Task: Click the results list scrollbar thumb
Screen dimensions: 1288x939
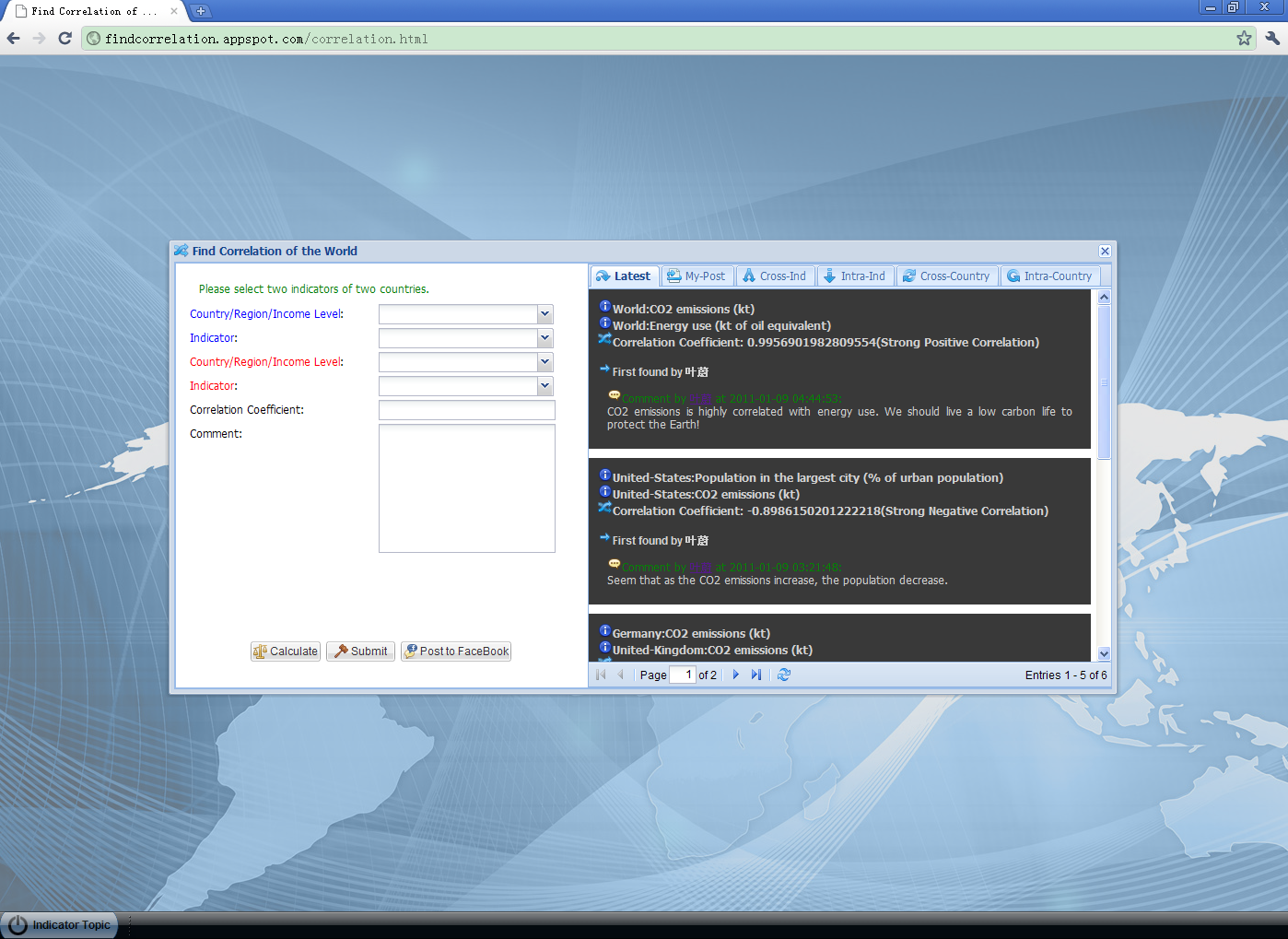Action: coord(1104,382)
